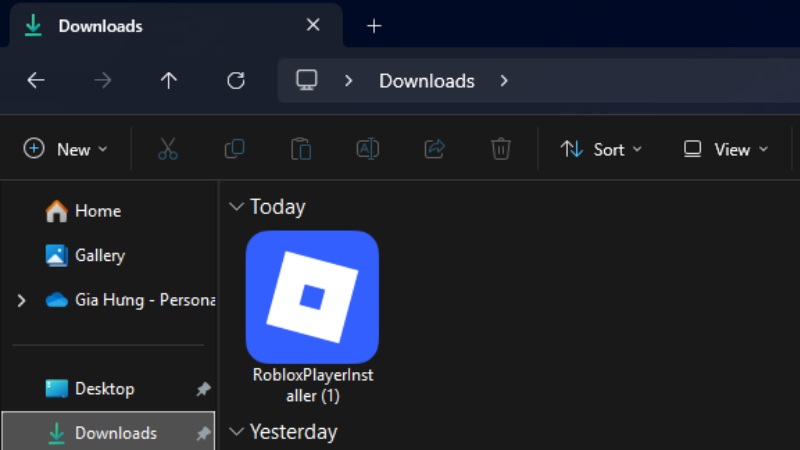800x450 pixels.
Task: Click the Delete trash can icon
Action: (x=501, y=149)
